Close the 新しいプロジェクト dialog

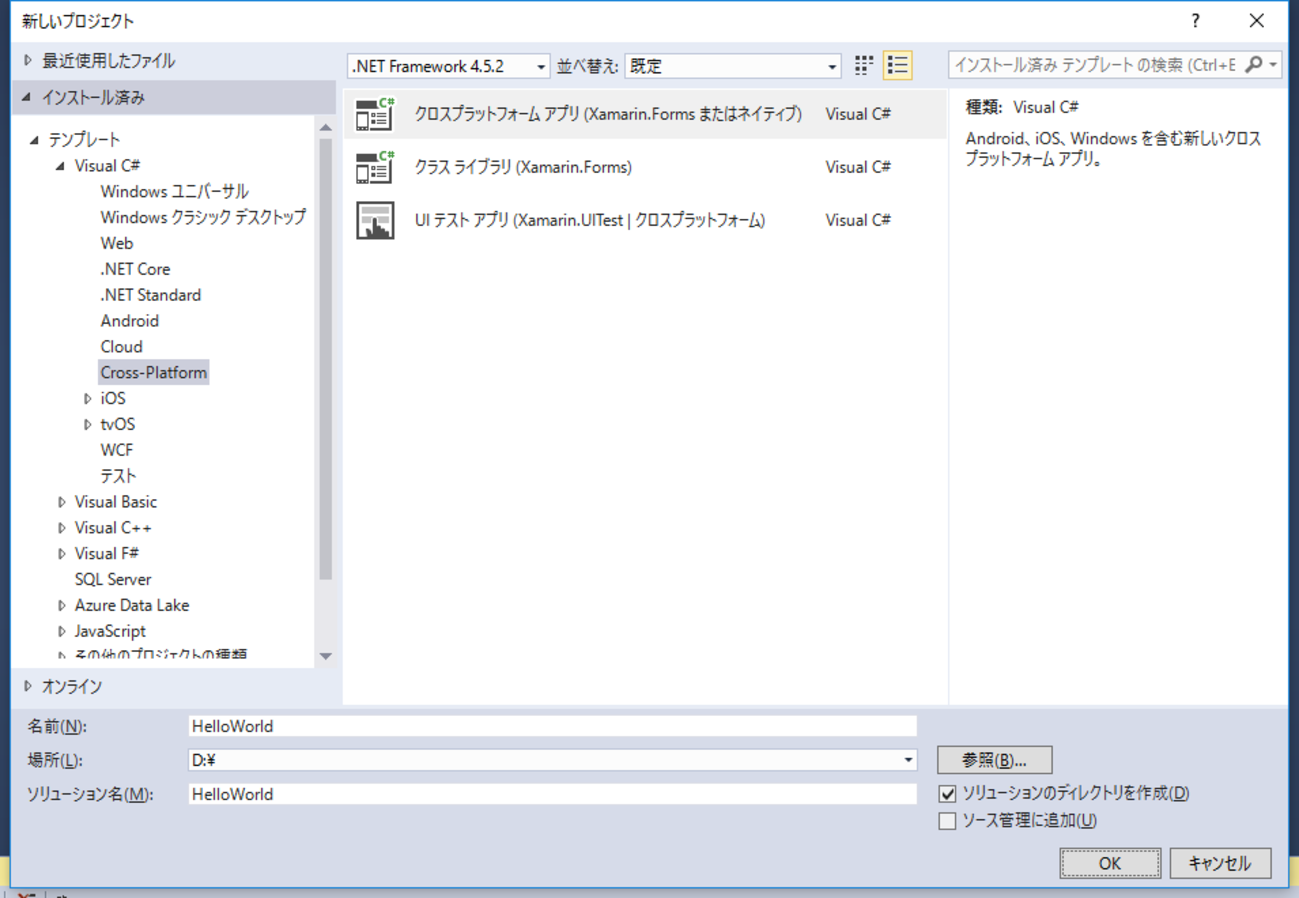point(1257,21)
